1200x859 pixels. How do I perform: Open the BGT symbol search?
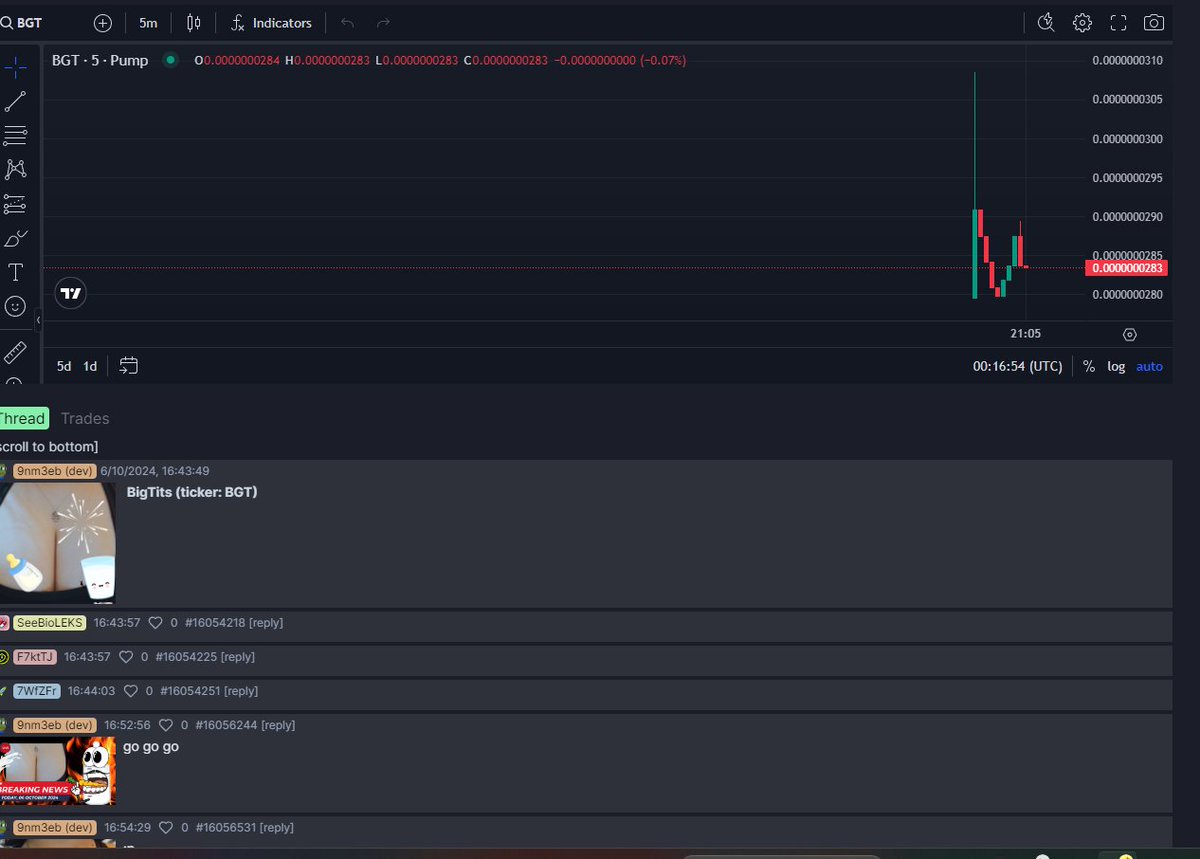coord(22,22)
